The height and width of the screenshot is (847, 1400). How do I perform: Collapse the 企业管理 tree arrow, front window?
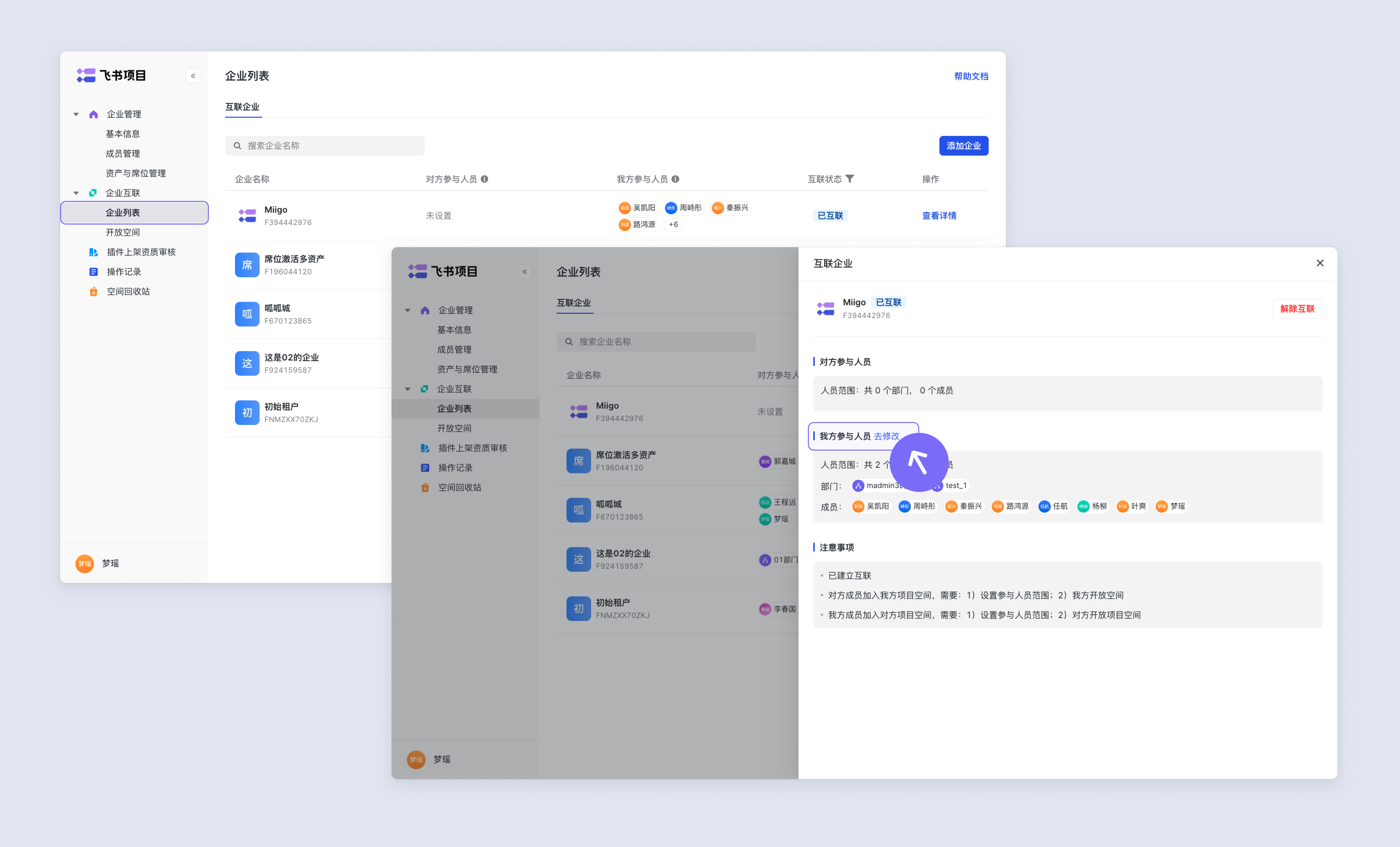coord(407,310)
